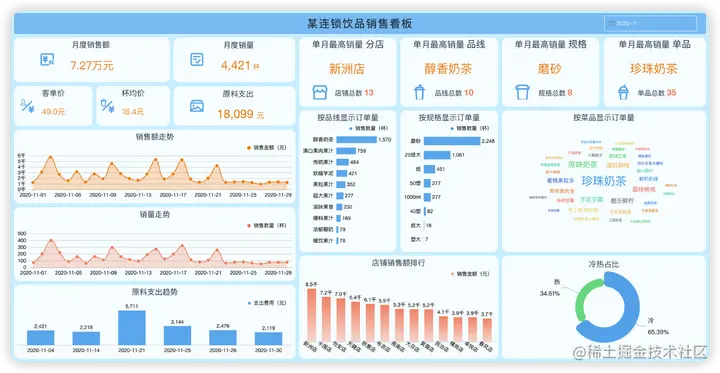Click the 2020-11-14 label under material chart
720x373 pixels.
coord(86,350)
